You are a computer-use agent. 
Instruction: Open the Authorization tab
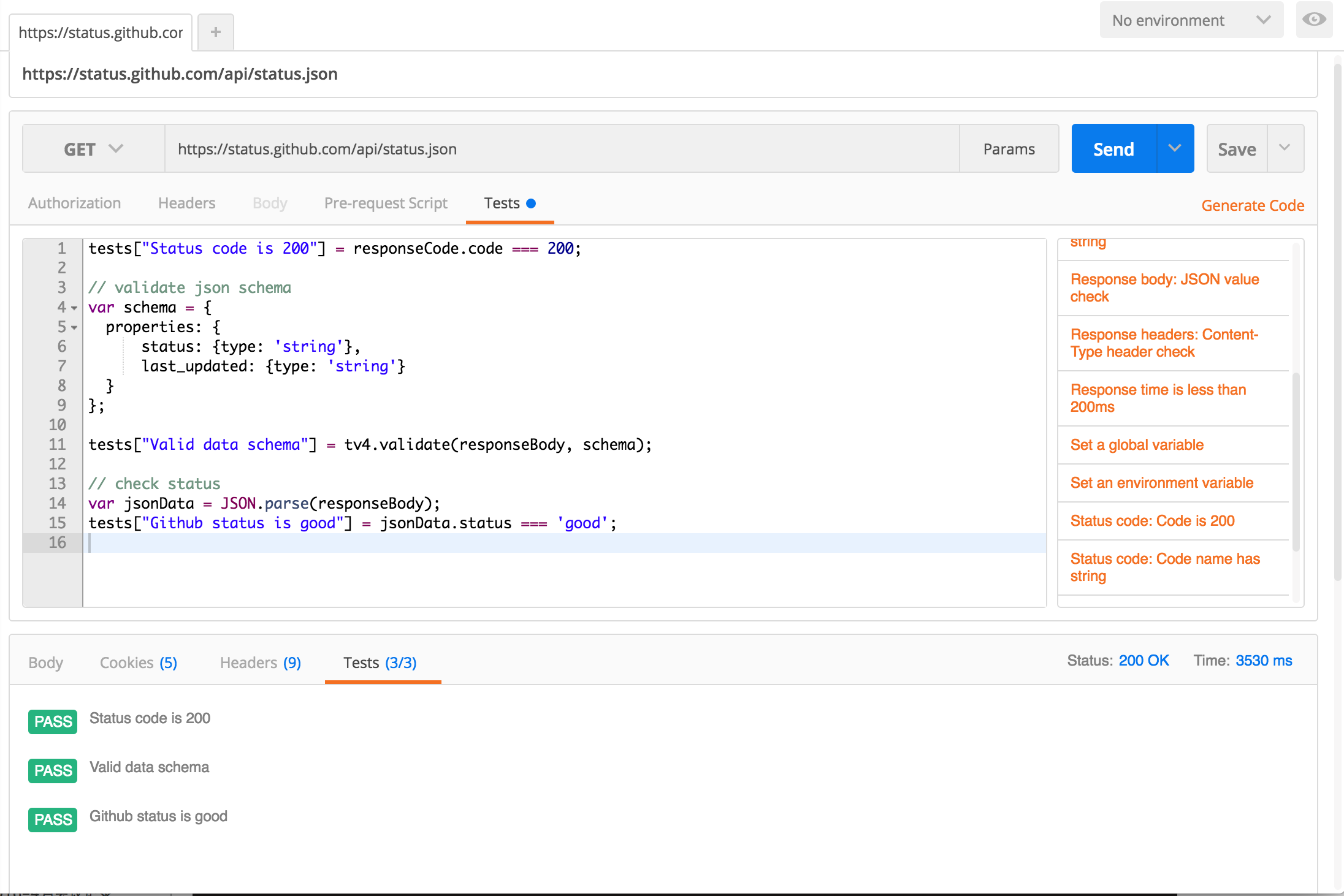click(x=74, y=203)
